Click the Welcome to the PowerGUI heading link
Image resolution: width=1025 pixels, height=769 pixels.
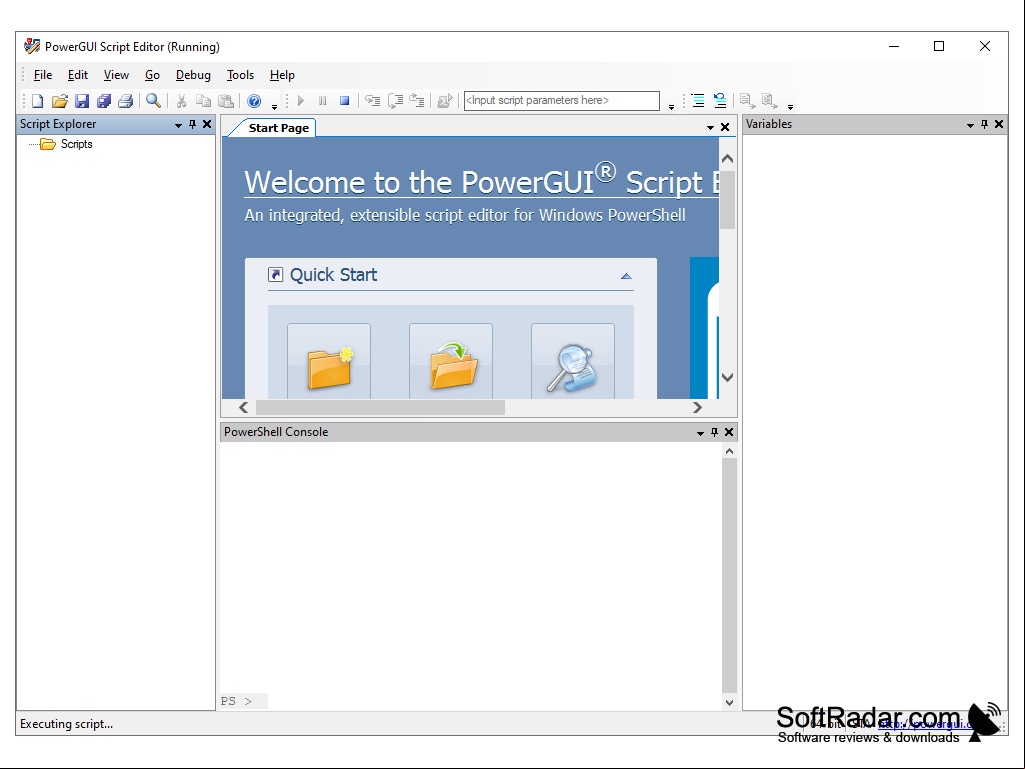coord(481,180)
